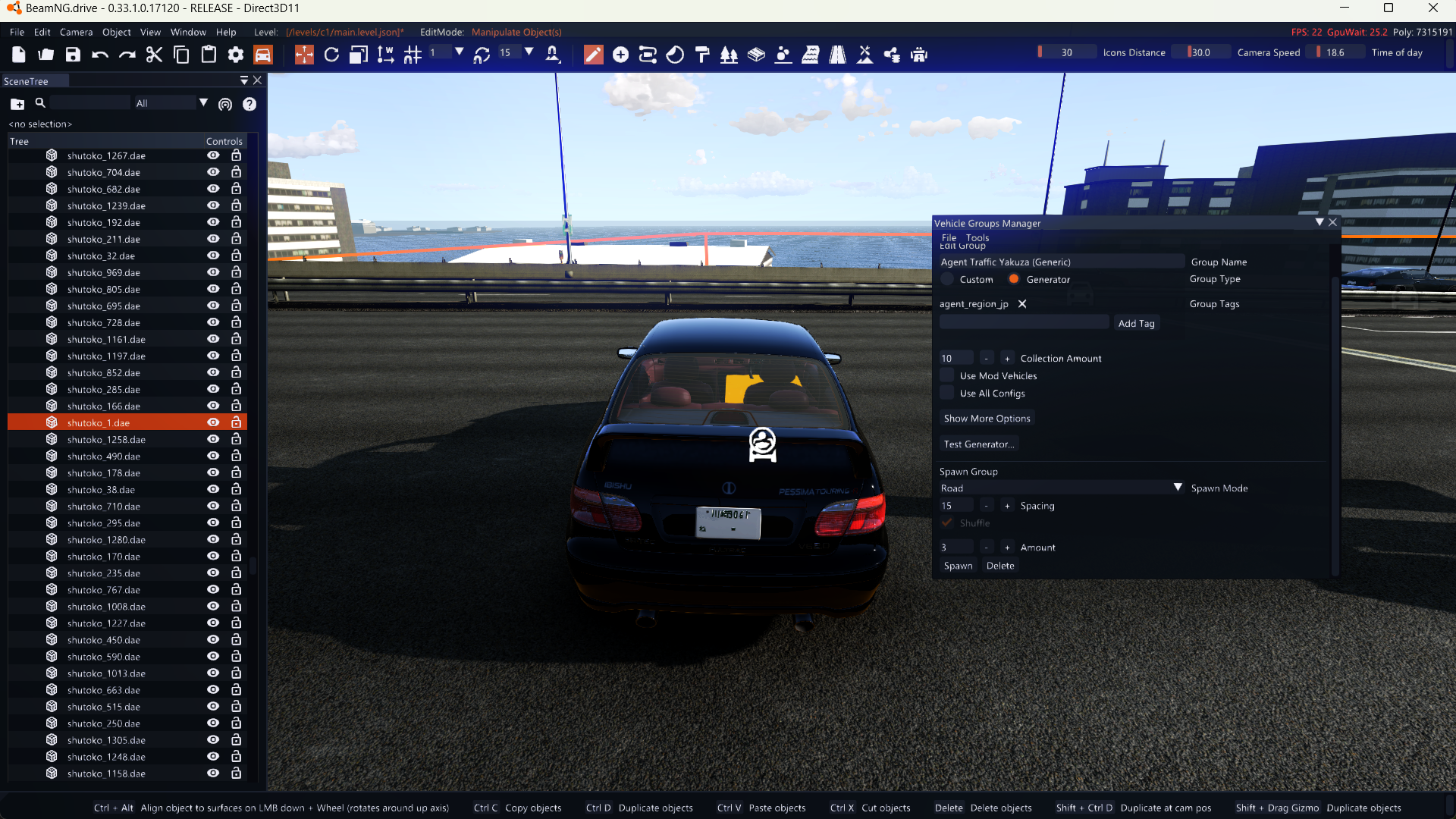
Task: Enable Use All Configs checkbox
Action: pyautogui.click(x=946, y=393)
